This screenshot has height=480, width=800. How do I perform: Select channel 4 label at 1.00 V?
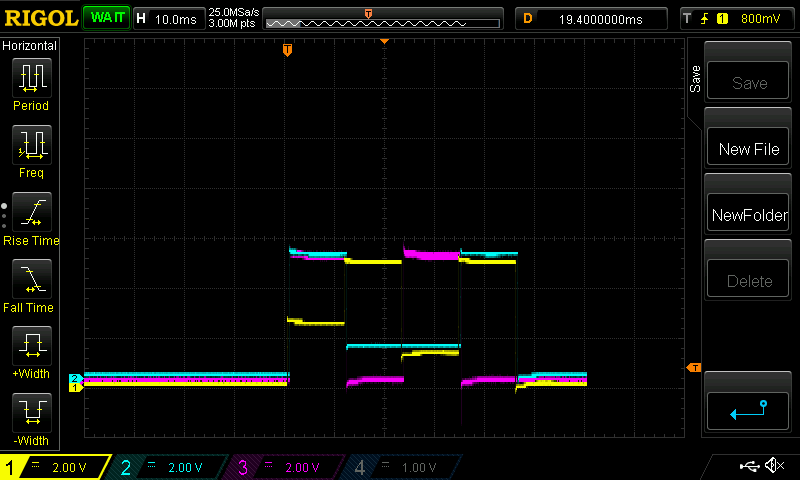[x=403, y=467]
